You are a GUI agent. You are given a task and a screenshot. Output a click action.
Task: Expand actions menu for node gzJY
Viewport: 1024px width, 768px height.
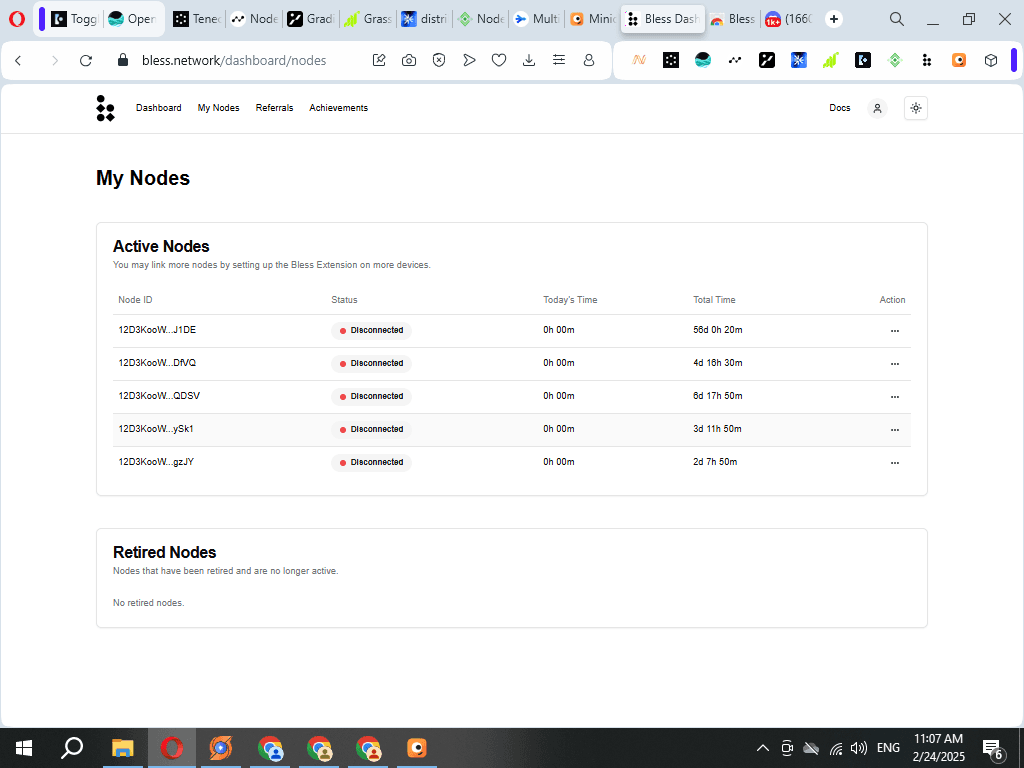tap(894, 463)
